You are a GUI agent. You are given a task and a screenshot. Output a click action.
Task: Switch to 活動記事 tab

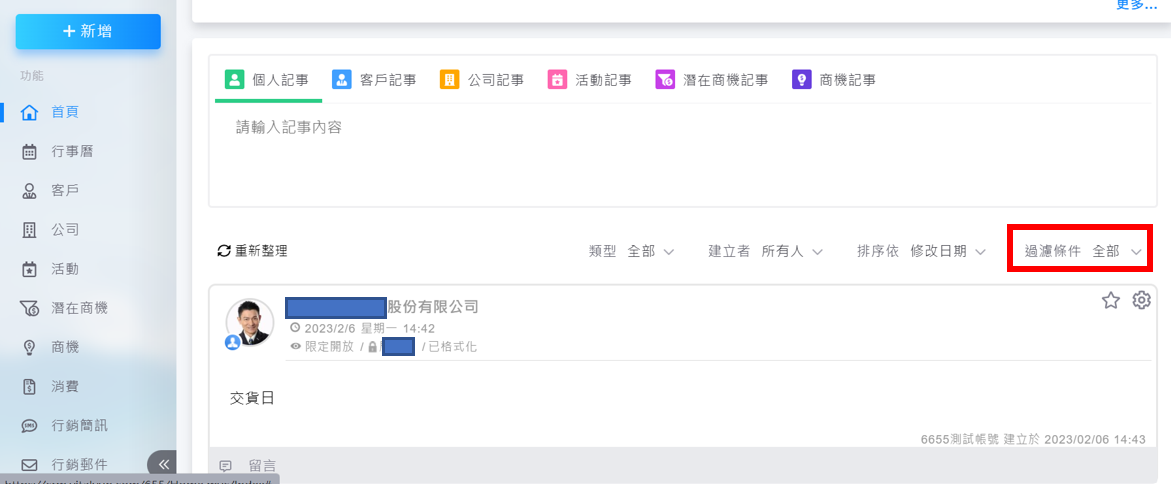(590, 80)
